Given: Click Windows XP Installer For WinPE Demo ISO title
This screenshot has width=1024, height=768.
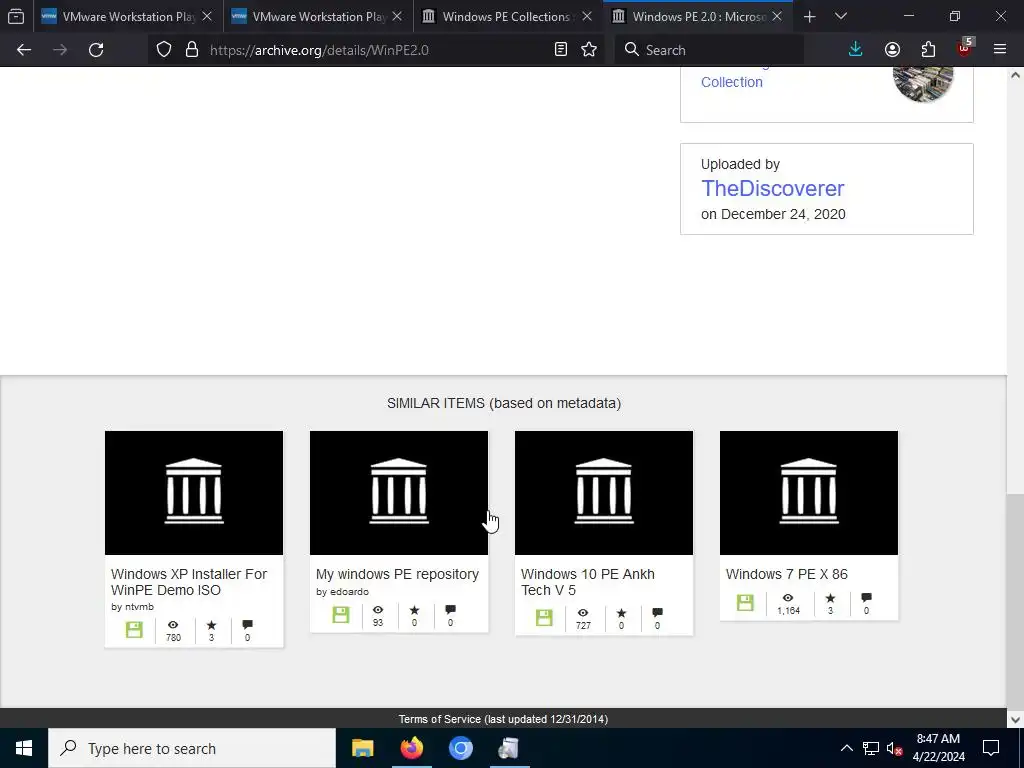Looking at the screenshot, I should (189, 582).
